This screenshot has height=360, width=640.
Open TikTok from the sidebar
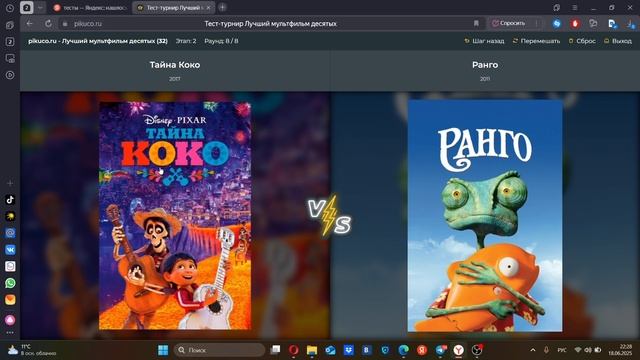(x=10, y=200)
